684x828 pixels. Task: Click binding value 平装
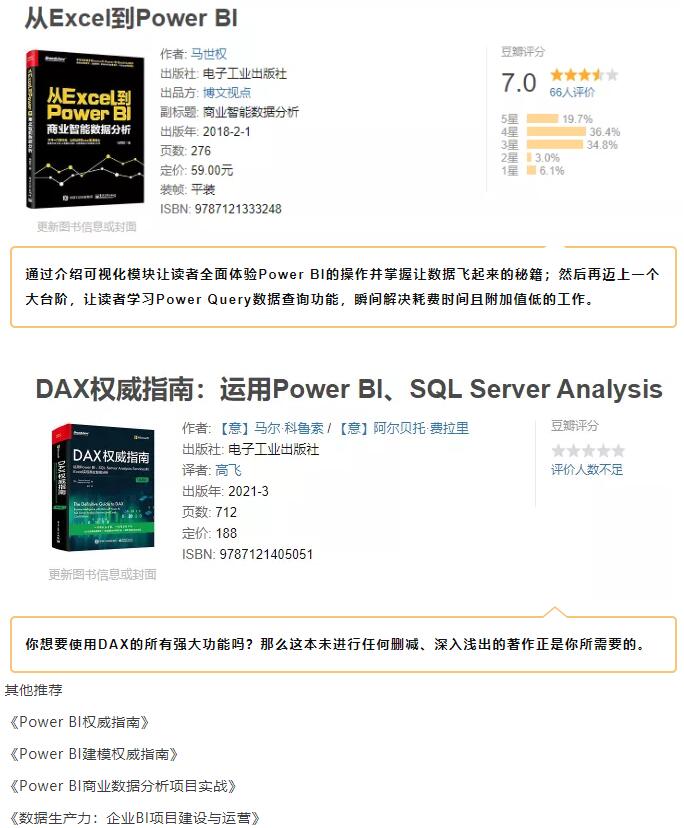pos(203,190)
